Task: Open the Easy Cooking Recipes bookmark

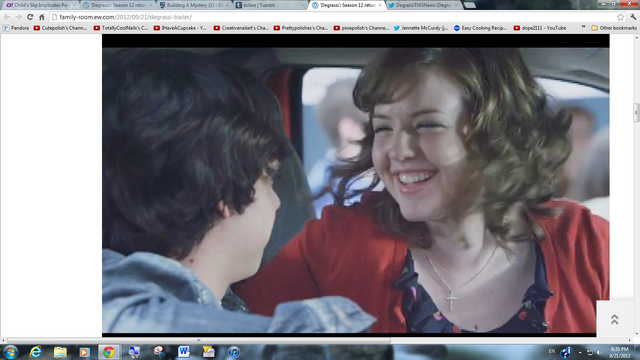Action: tap(480, 28)
